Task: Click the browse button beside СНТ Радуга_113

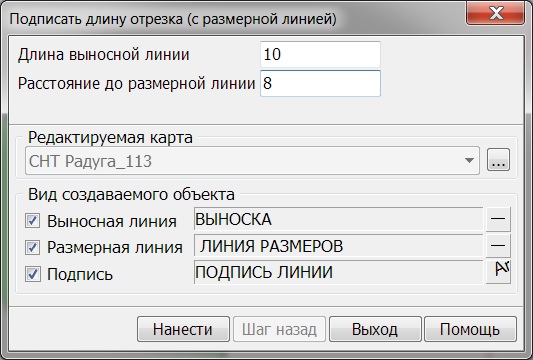Action: [x=498, y=159]
